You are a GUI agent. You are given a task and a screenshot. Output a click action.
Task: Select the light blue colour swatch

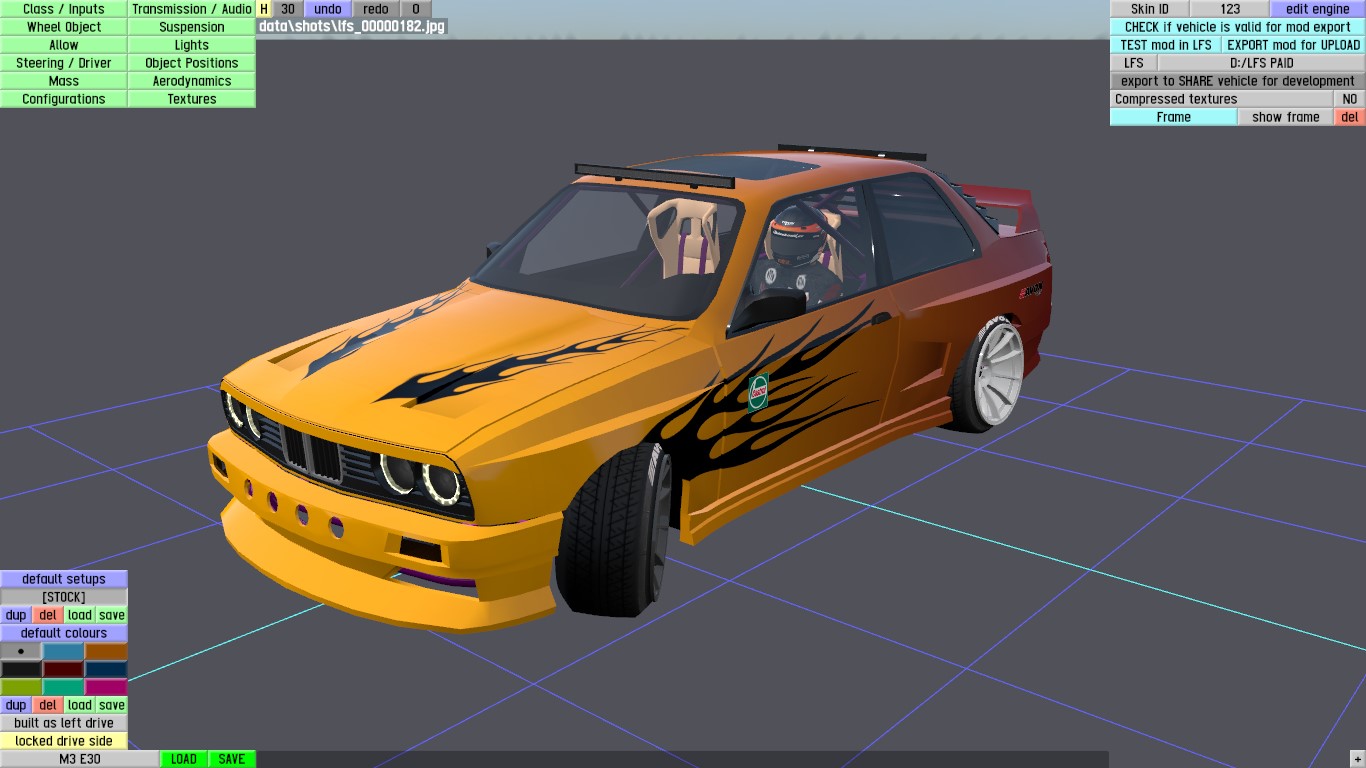[x=64, y=651]
